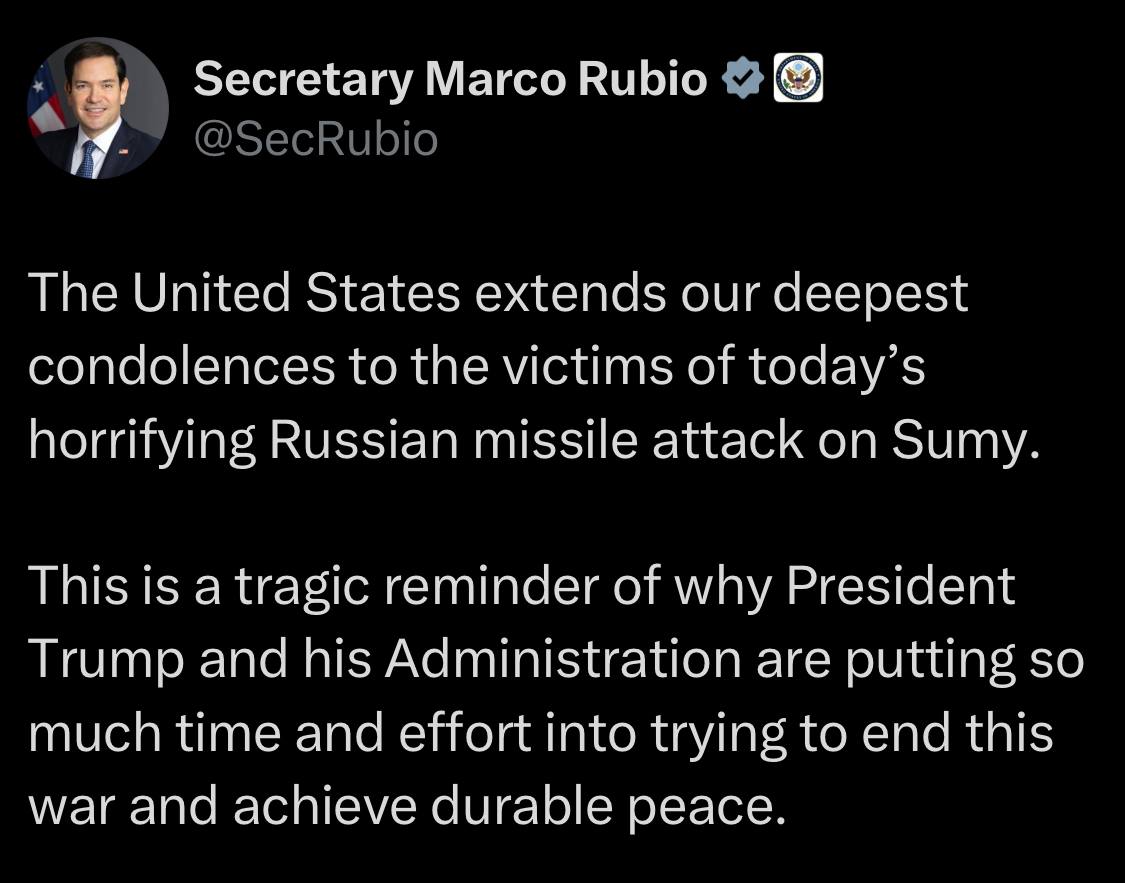The width and height of the screenshot is (1125, 883).
Task: Click the blue verified checkmark badge
Action: click(745, 80)
